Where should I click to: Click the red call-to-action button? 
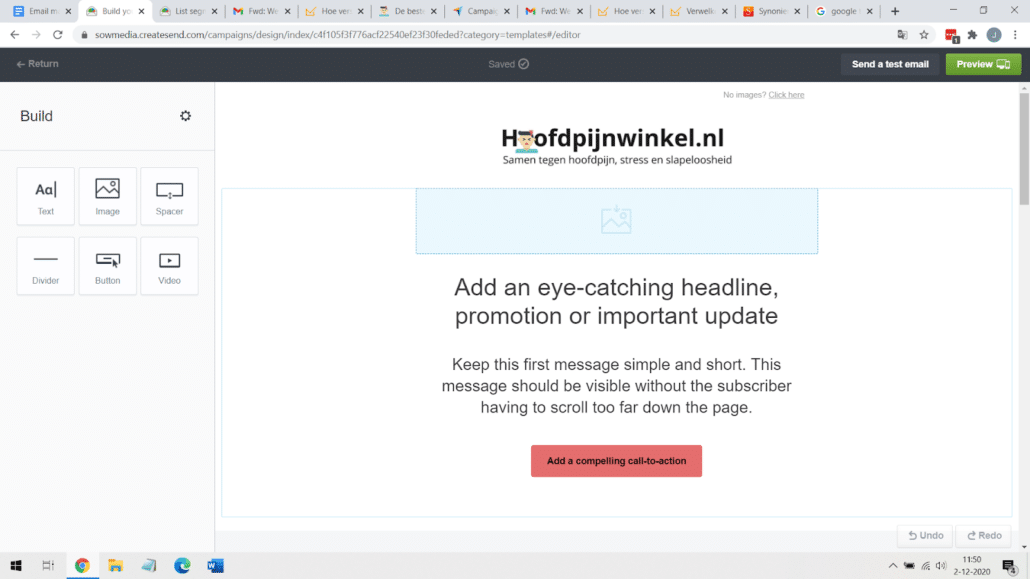click(x=616, y=461)
